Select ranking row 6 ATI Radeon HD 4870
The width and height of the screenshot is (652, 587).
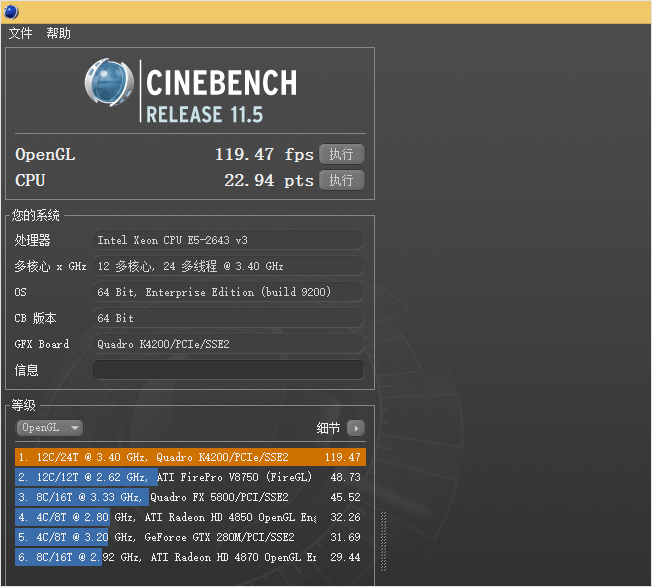190,557
